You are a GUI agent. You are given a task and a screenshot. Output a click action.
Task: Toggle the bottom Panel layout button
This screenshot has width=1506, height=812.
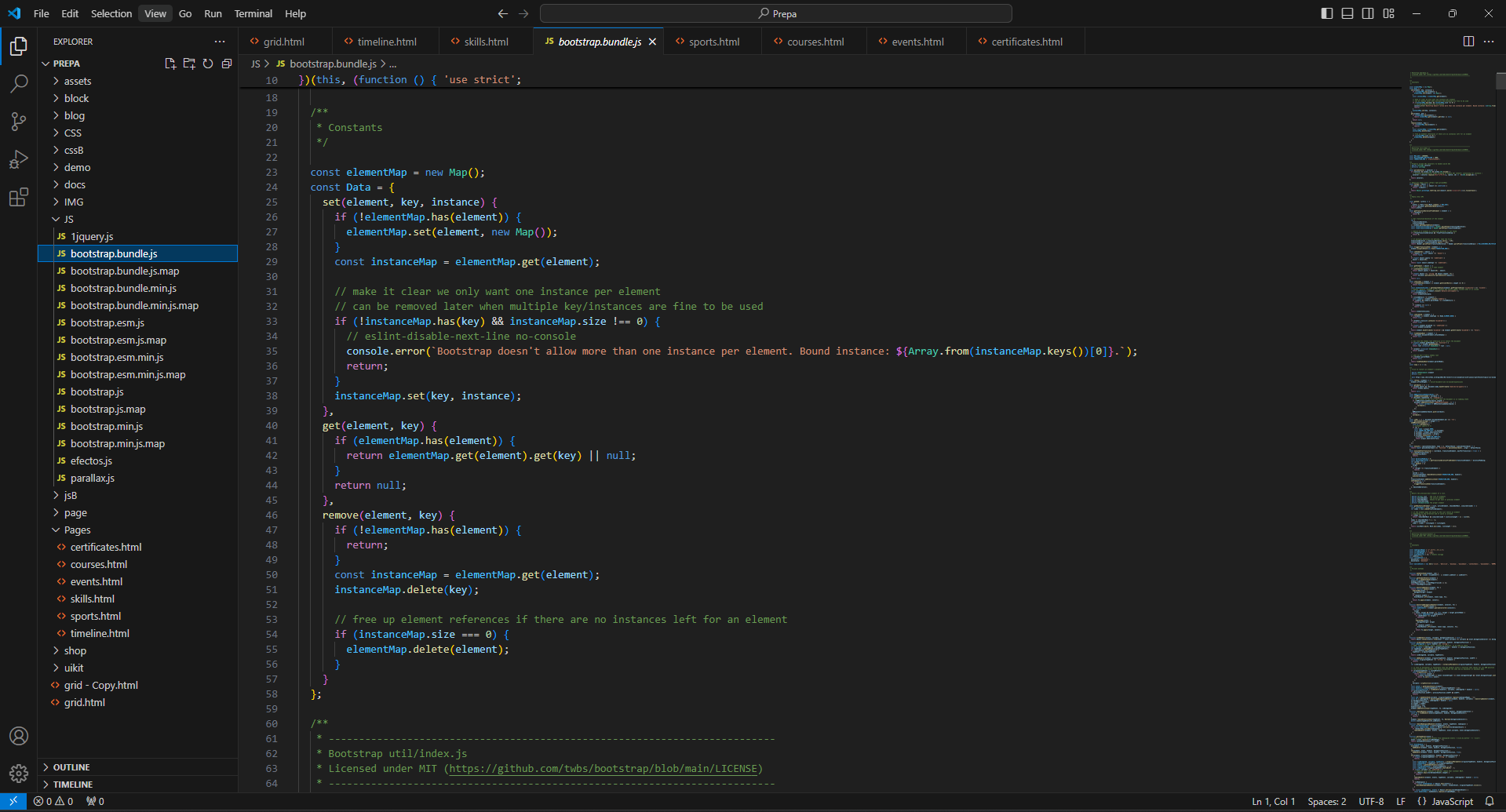tap(1347, 13)
